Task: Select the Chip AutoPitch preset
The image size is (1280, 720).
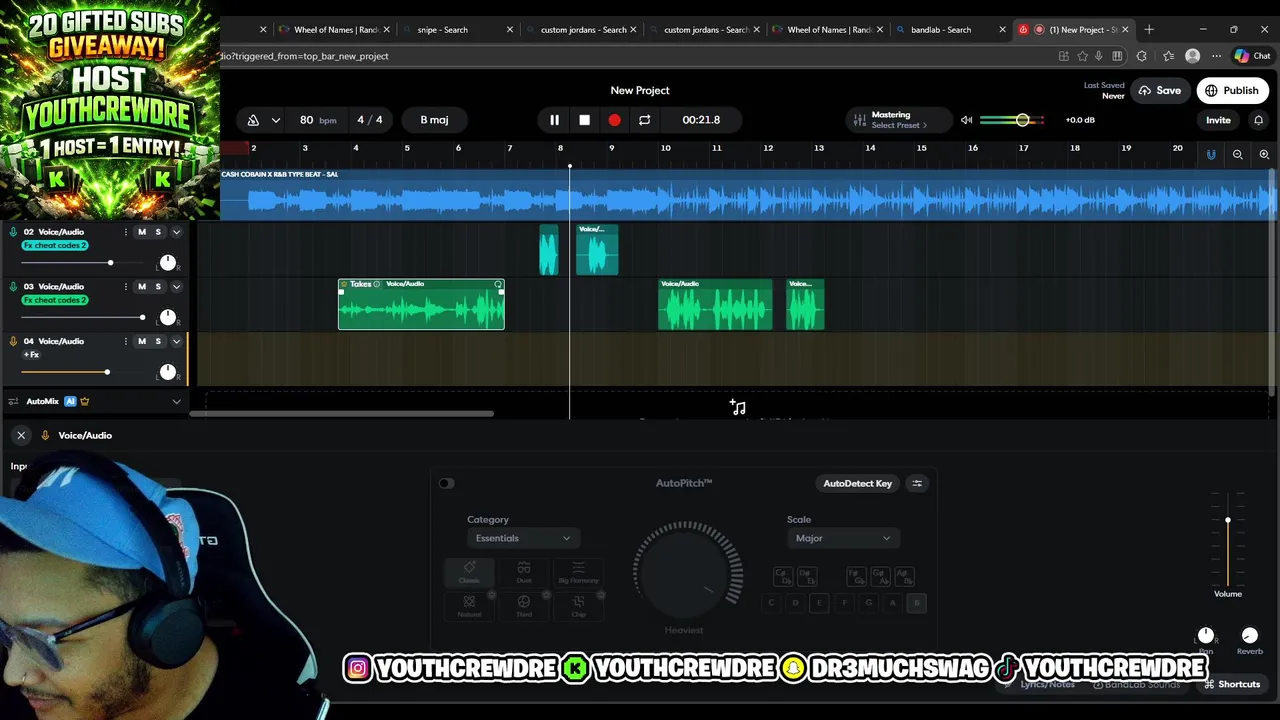Action: click(x=578, y=606)
